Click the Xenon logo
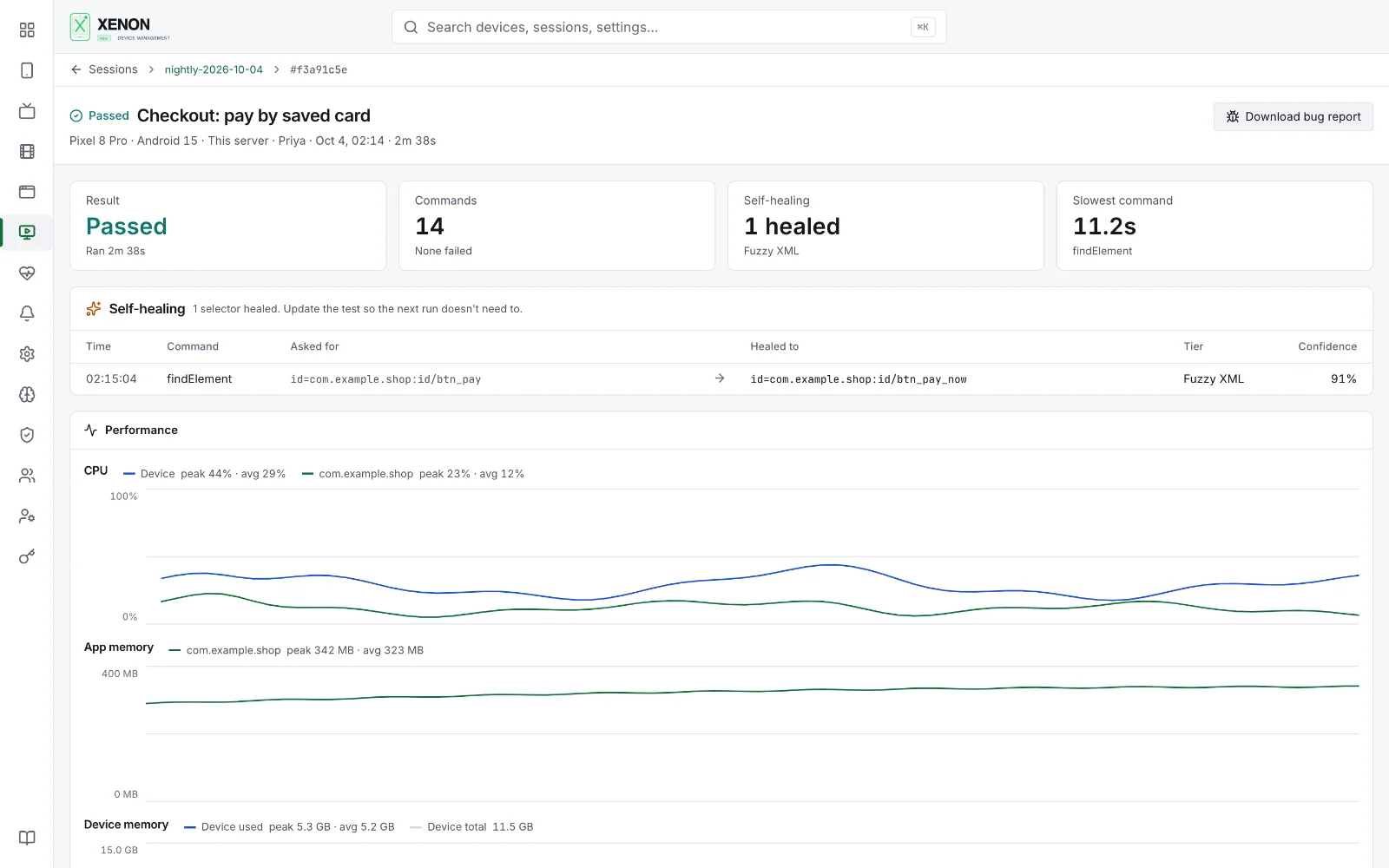The height and width of the screenshot is (868, 1389). click(120, 27)
